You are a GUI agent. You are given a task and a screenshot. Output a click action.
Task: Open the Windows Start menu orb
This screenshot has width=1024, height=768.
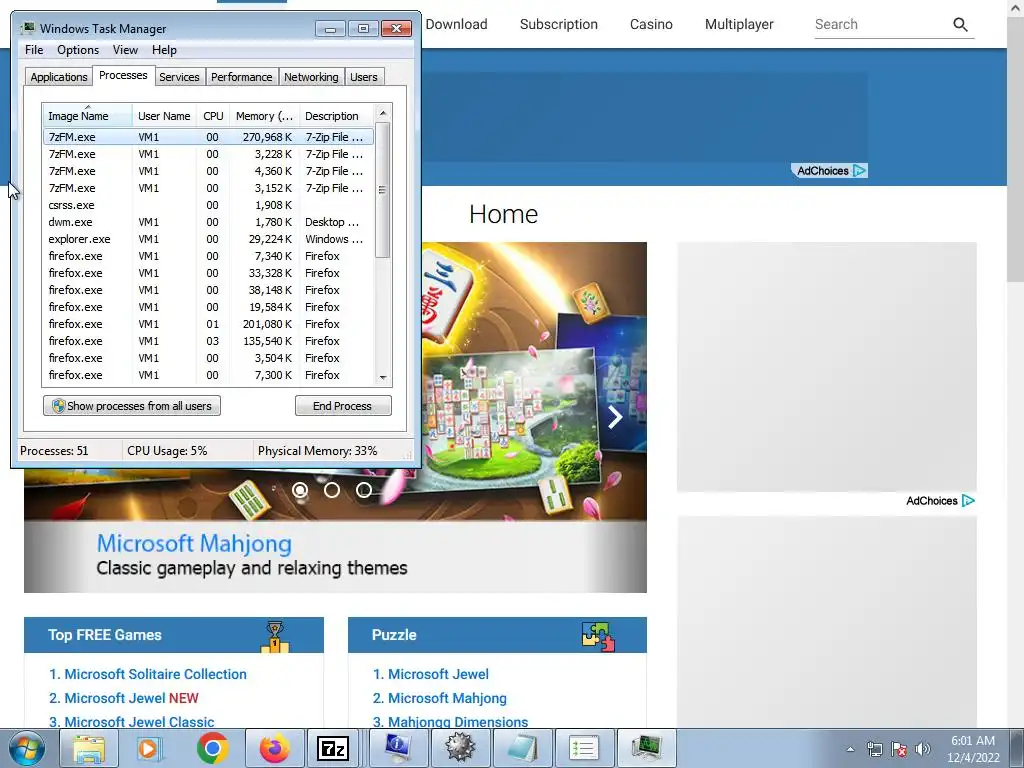[x=26, y=748]
